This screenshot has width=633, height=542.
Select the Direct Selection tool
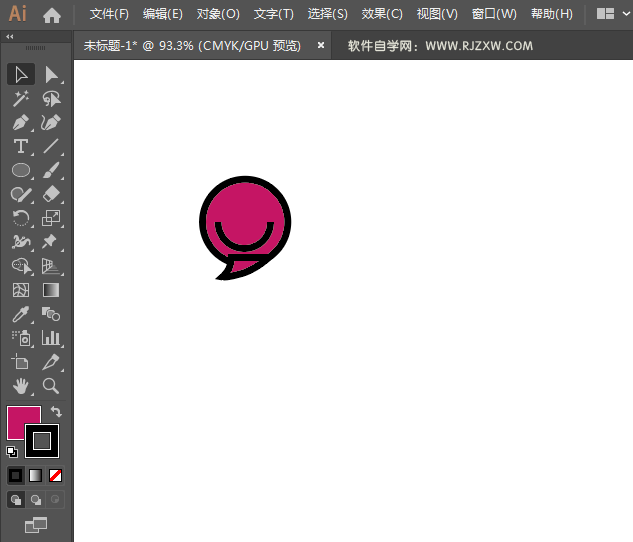tap(51, 74)
